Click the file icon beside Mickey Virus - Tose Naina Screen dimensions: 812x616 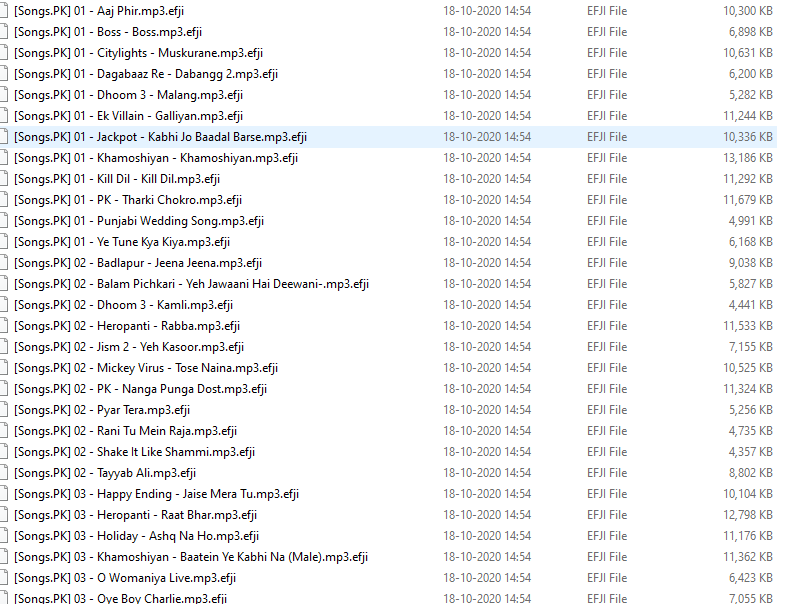(4, 368)
